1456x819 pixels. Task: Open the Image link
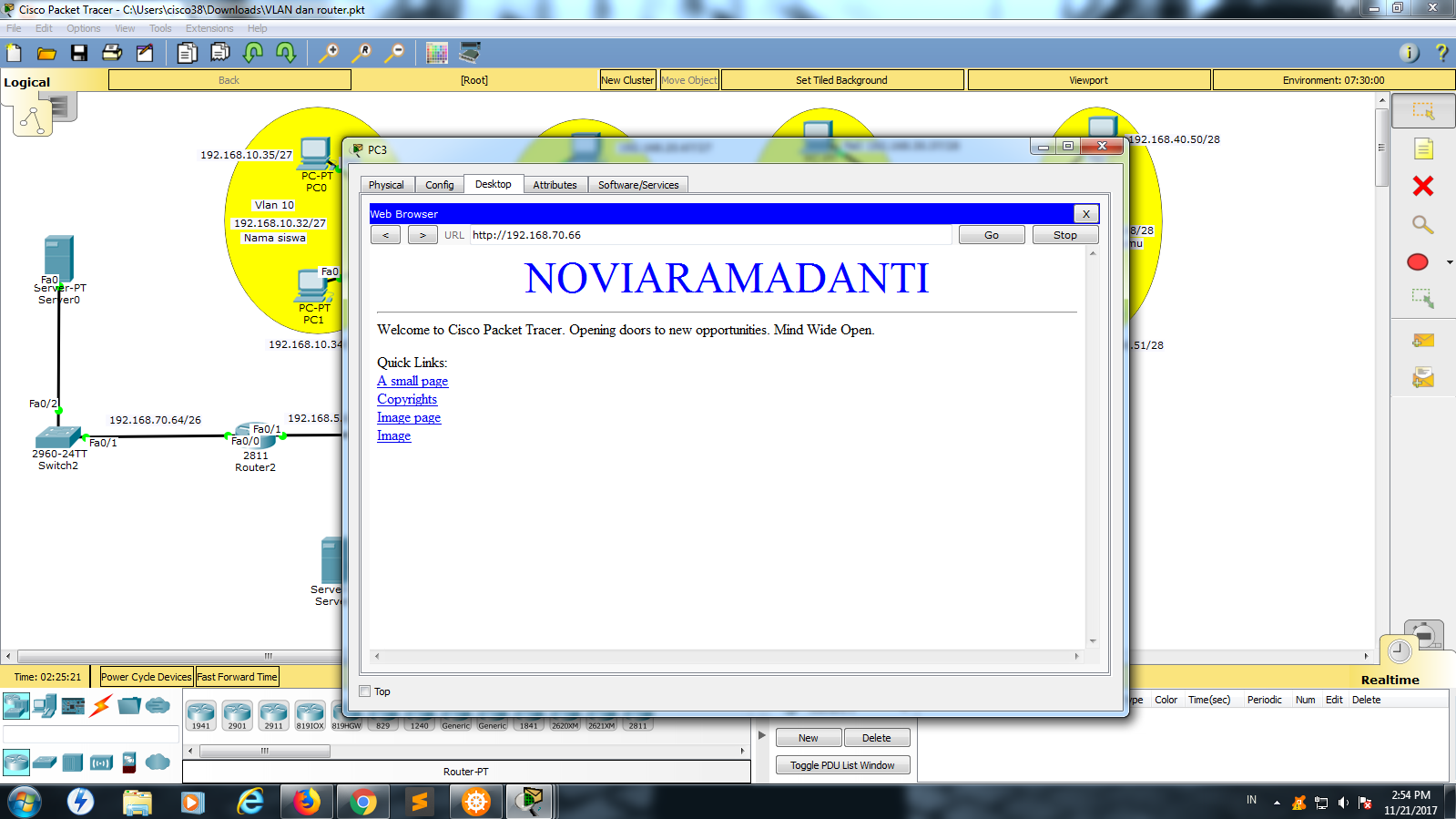point(394,435)
